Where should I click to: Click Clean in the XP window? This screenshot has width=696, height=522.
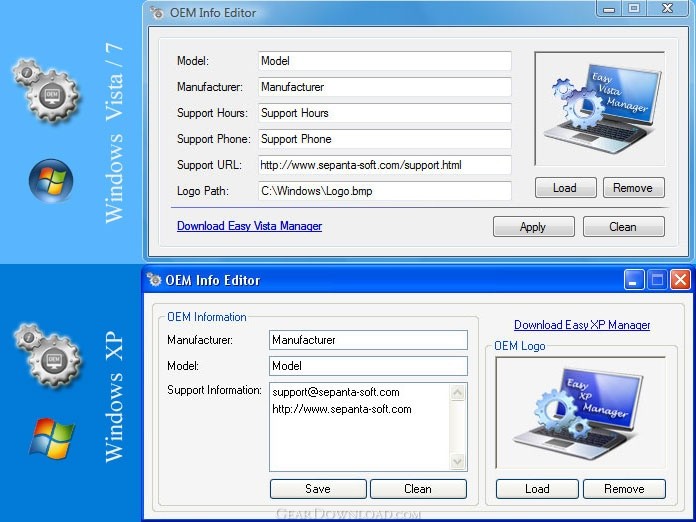pyautogui.click(x=418, y=489)
